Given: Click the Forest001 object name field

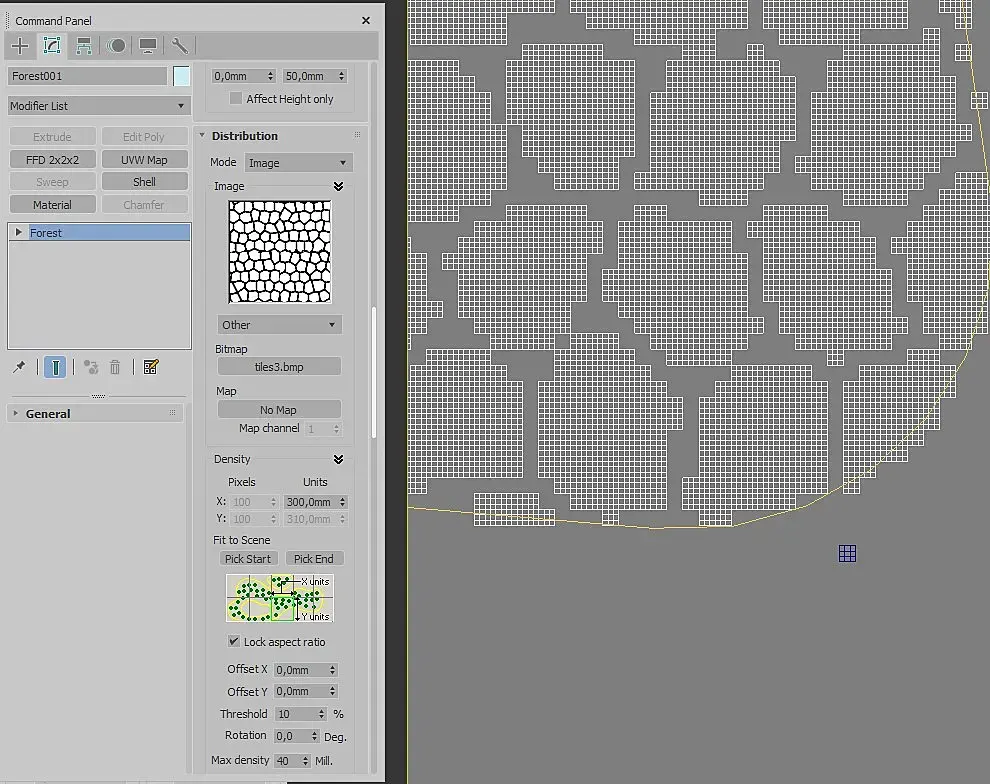Looking at the screenshot, I should [88, 76].
